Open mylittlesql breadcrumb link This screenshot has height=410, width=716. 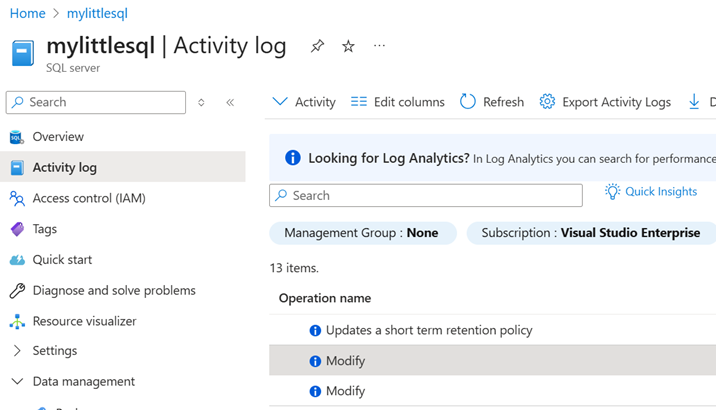[x=97, y=13]
